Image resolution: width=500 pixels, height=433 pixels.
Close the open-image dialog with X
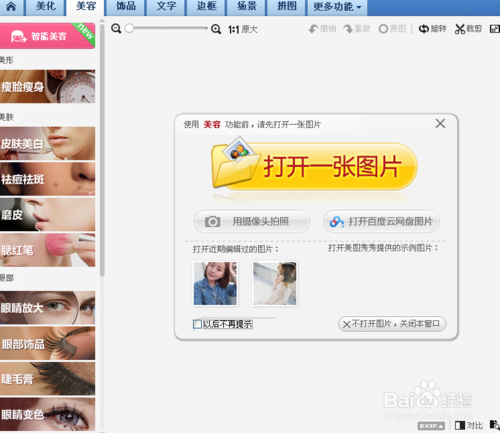click(x=440, y=124)
